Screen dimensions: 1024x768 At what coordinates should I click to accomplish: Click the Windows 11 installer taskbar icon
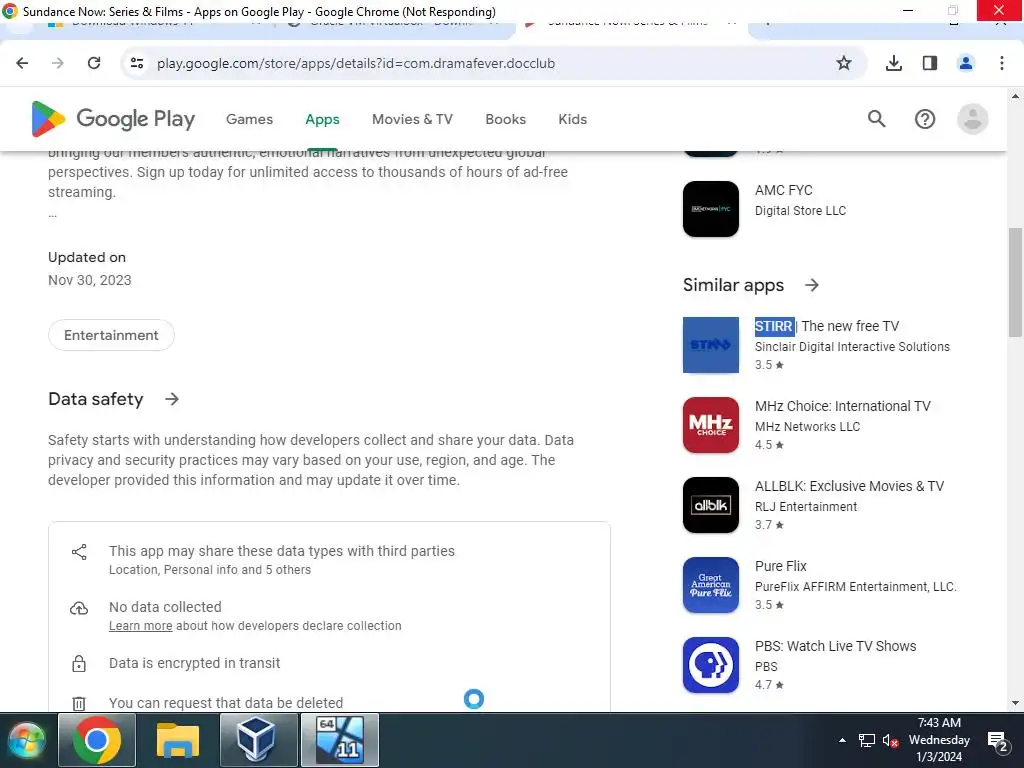click(340, 740)
